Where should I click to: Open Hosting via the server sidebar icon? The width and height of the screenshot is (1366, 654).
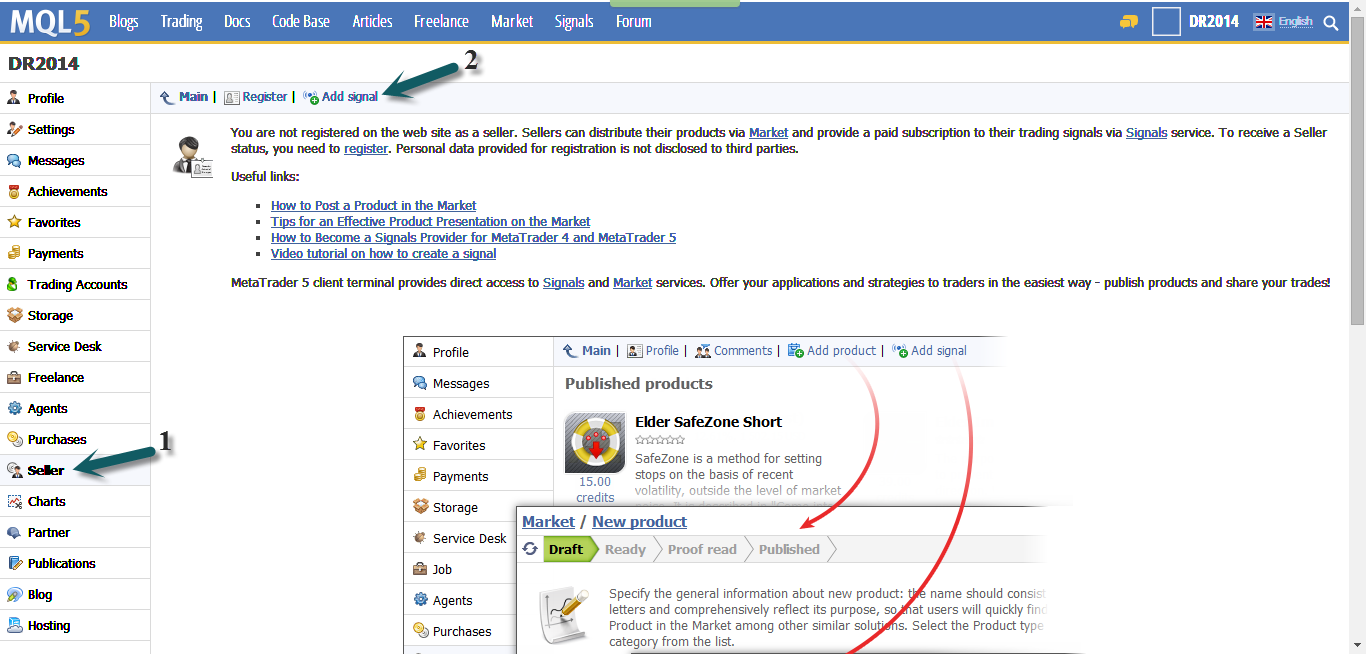click(14, 625)
